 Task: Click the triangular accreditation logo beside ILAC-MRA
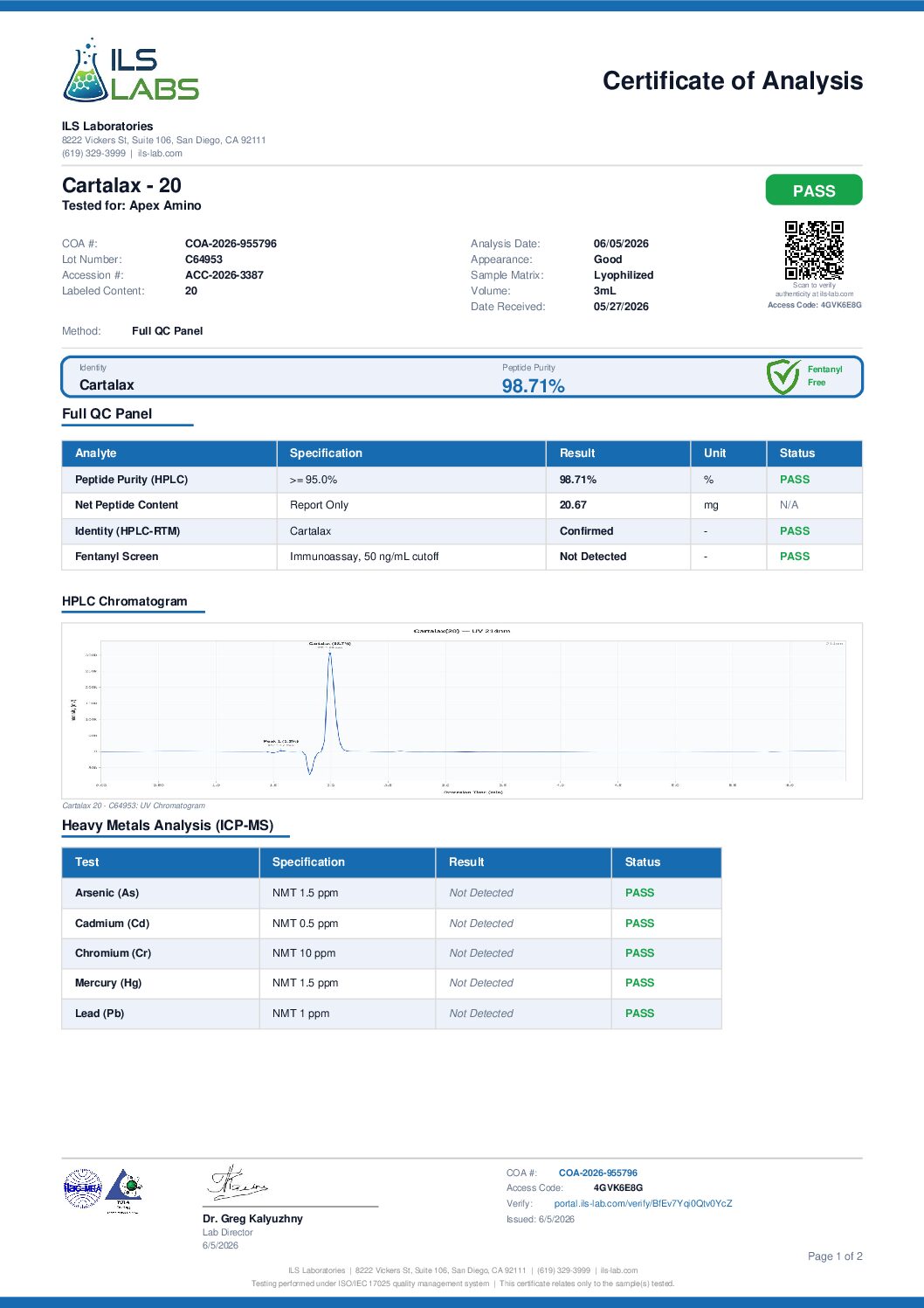tap(123, 1190)
